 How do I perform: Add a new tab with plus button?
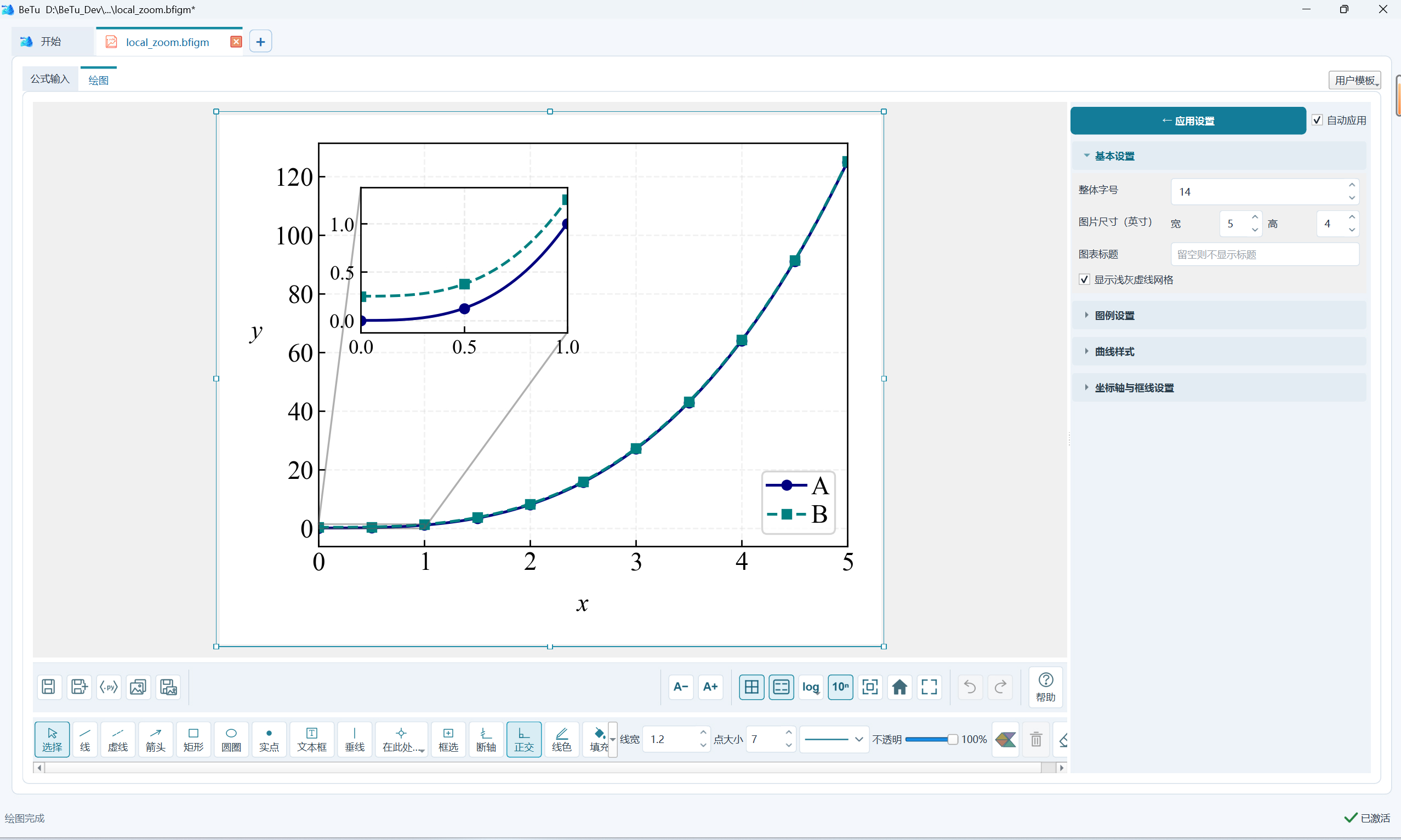pyautogui.click(x=260, y=41)
